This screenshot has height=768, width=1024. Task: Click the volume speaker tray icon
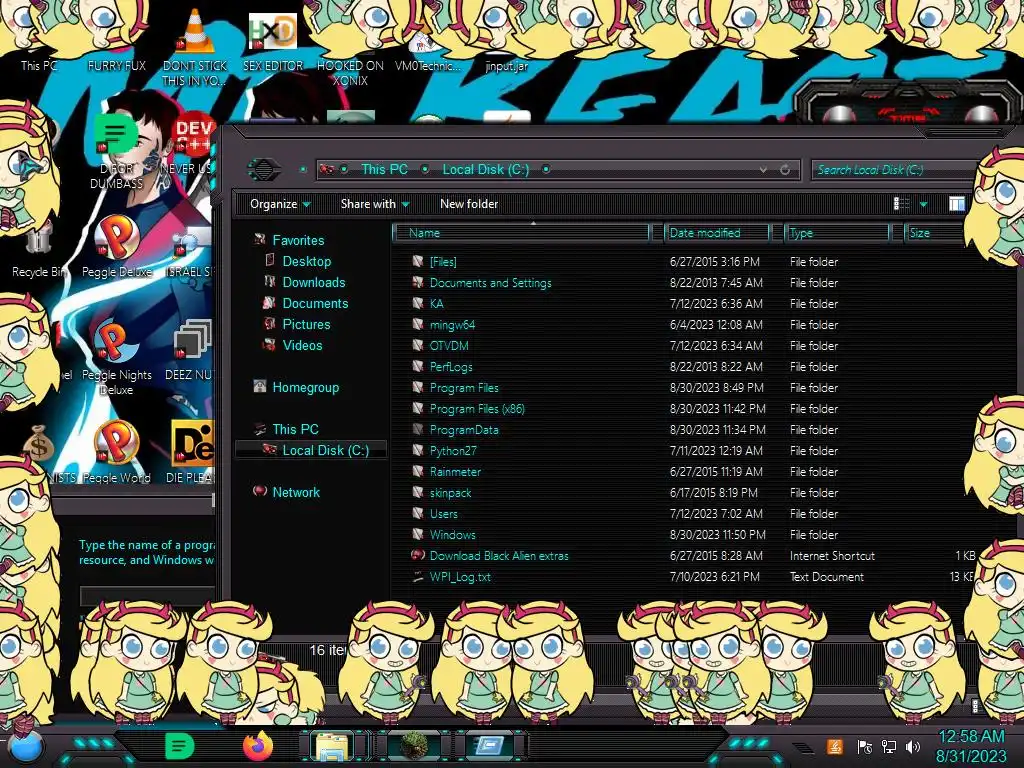(912, 746)
